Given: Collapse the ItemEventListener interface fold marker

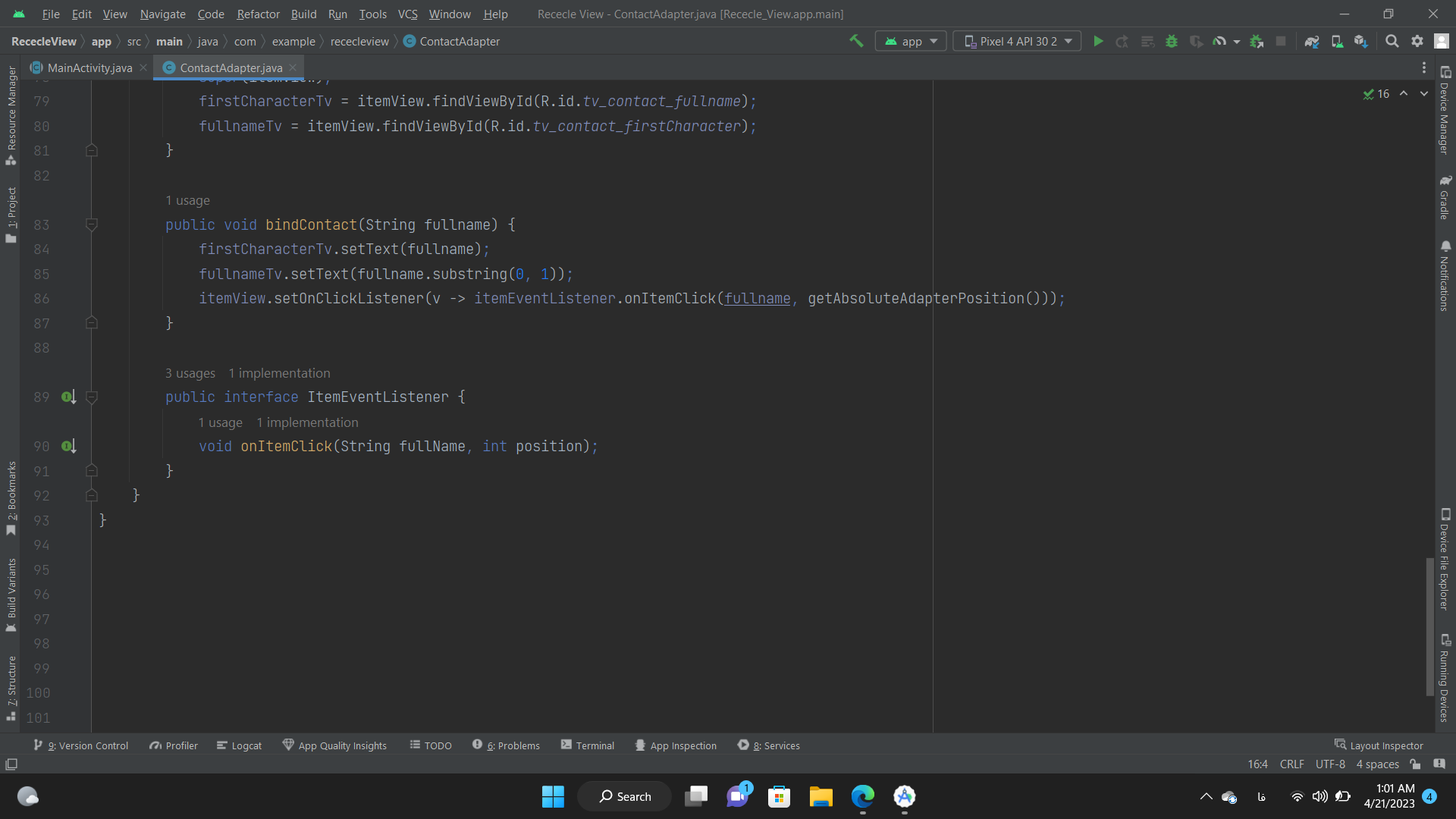Looking at the screenshot, I should [92, 397].
